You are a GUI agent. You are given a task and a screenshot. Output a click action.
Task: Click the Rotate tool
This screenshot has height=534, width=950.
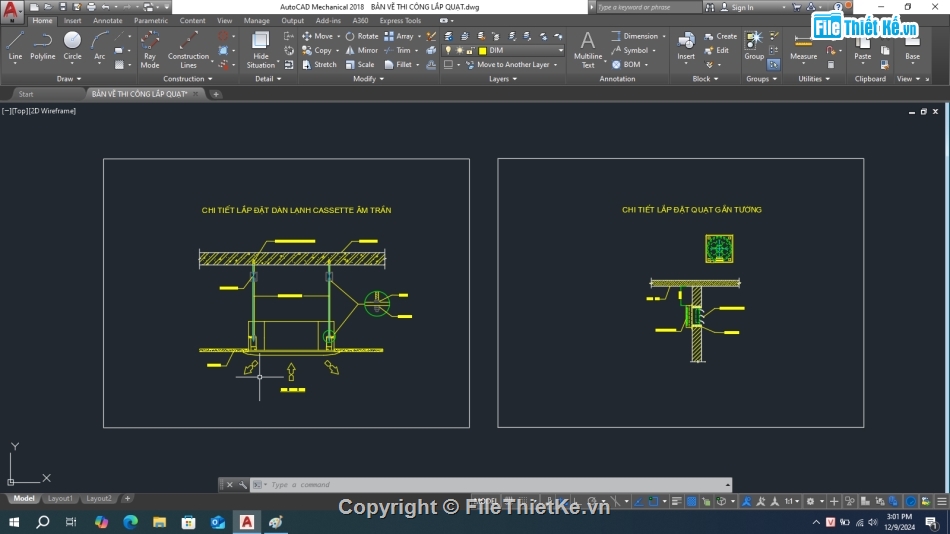[362, 36]
